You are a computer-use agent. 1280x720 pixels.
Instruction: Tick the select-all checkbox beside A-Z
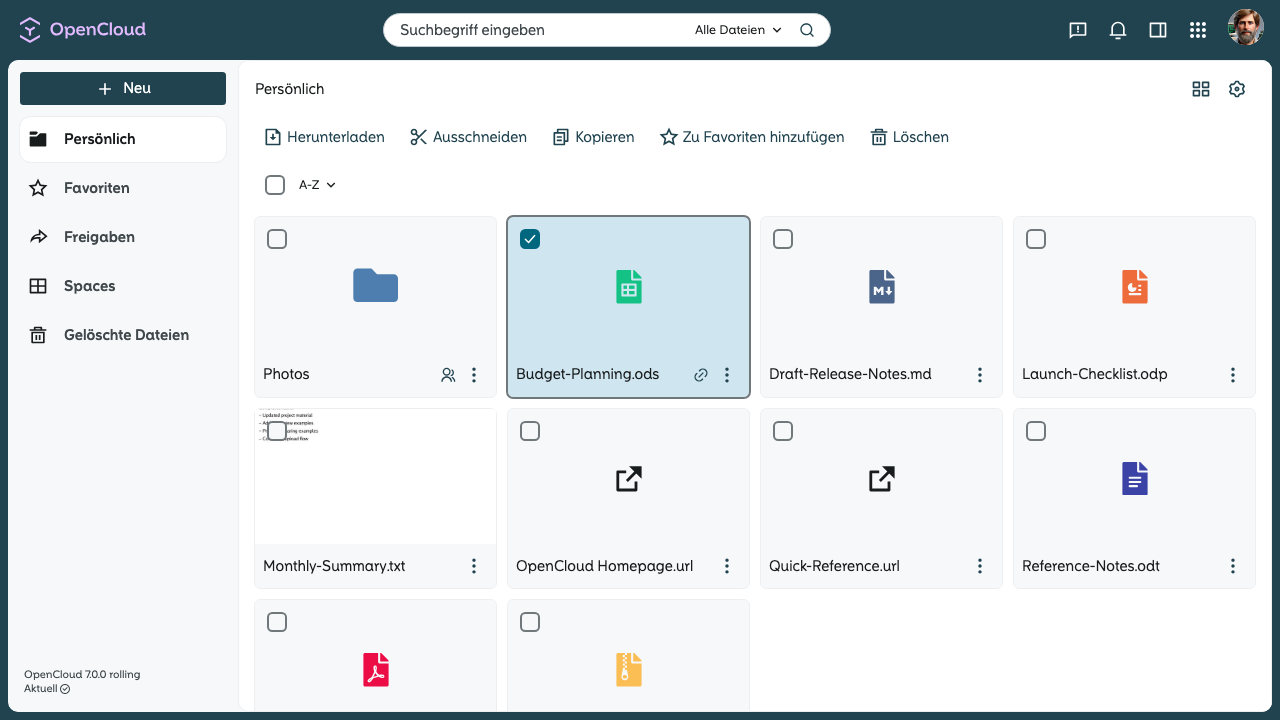(x=275, y=185)
